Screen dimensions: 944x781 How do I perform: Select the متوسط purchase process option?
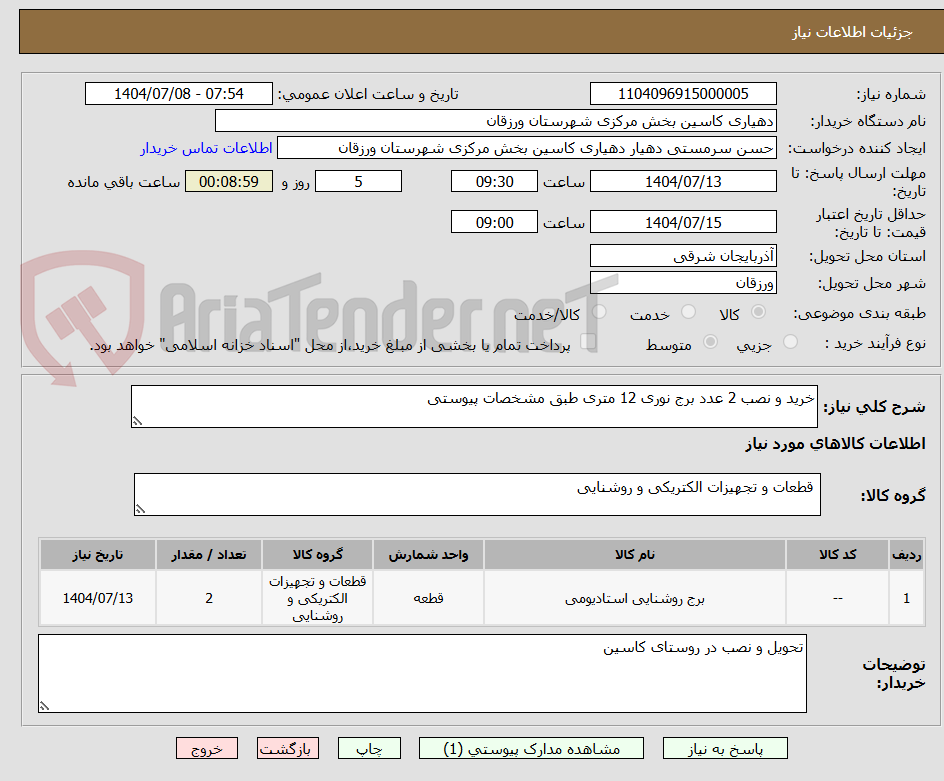[711, 341]
